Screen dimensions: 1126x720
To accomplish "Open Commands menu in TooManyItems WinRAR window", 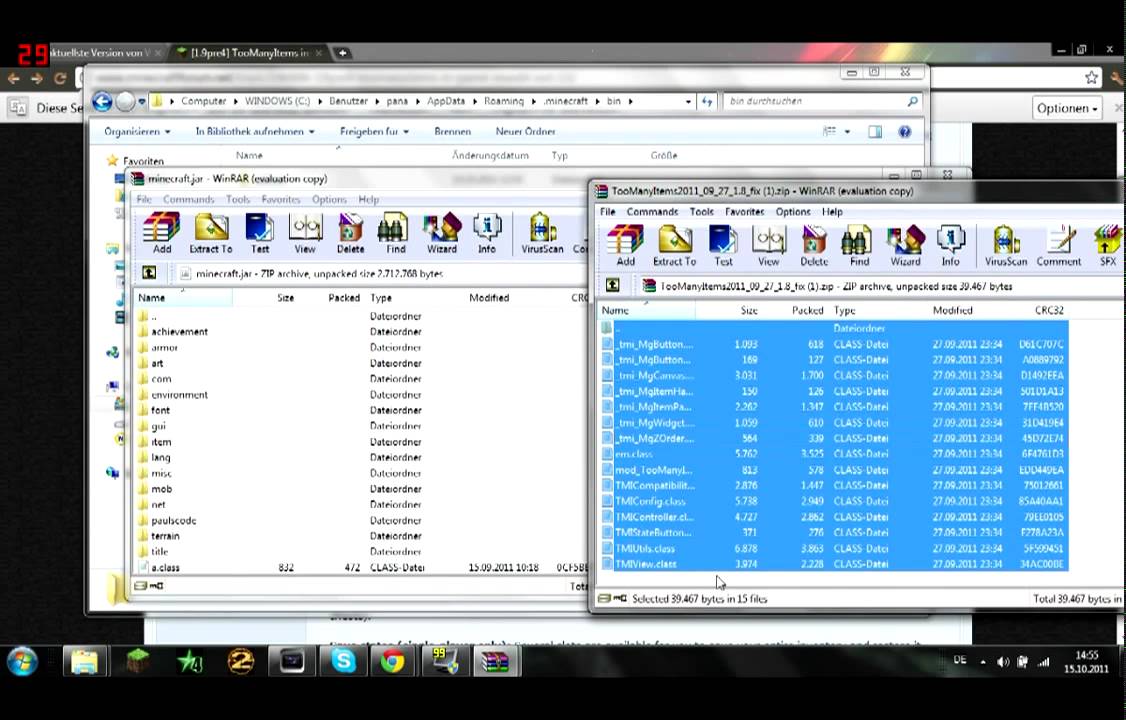I will point(652,212).
